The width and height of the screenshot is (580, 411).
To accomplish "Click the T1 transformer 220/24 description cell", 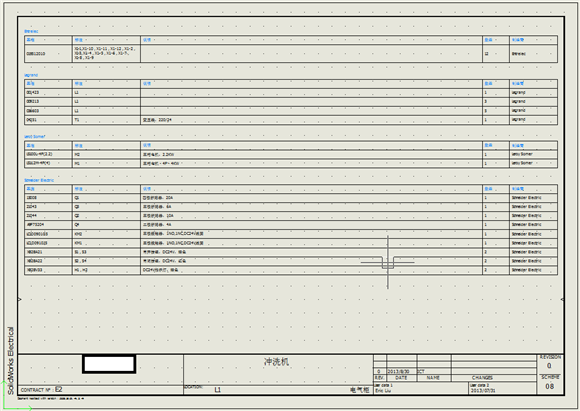I will tap(311, 120).
